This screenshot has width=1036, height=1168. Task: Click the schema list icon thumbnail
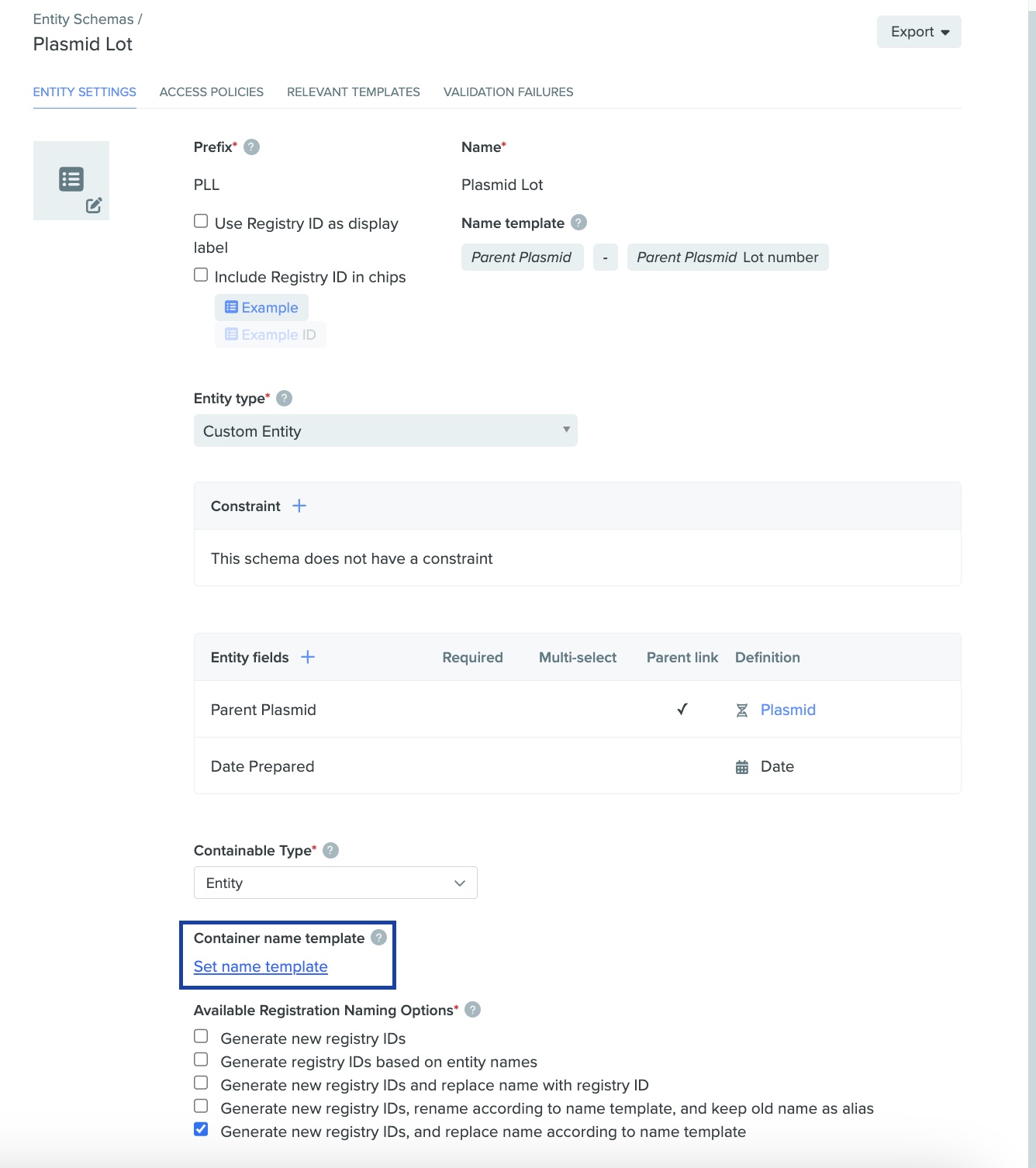pyautogui.click(x=71, y=179)
